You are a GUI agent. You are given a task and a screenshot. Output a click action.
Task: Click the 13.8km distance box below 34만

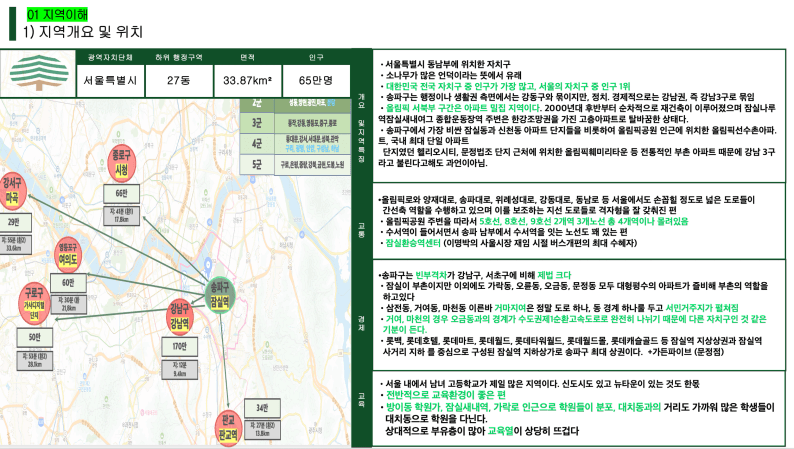coord(262,429)
